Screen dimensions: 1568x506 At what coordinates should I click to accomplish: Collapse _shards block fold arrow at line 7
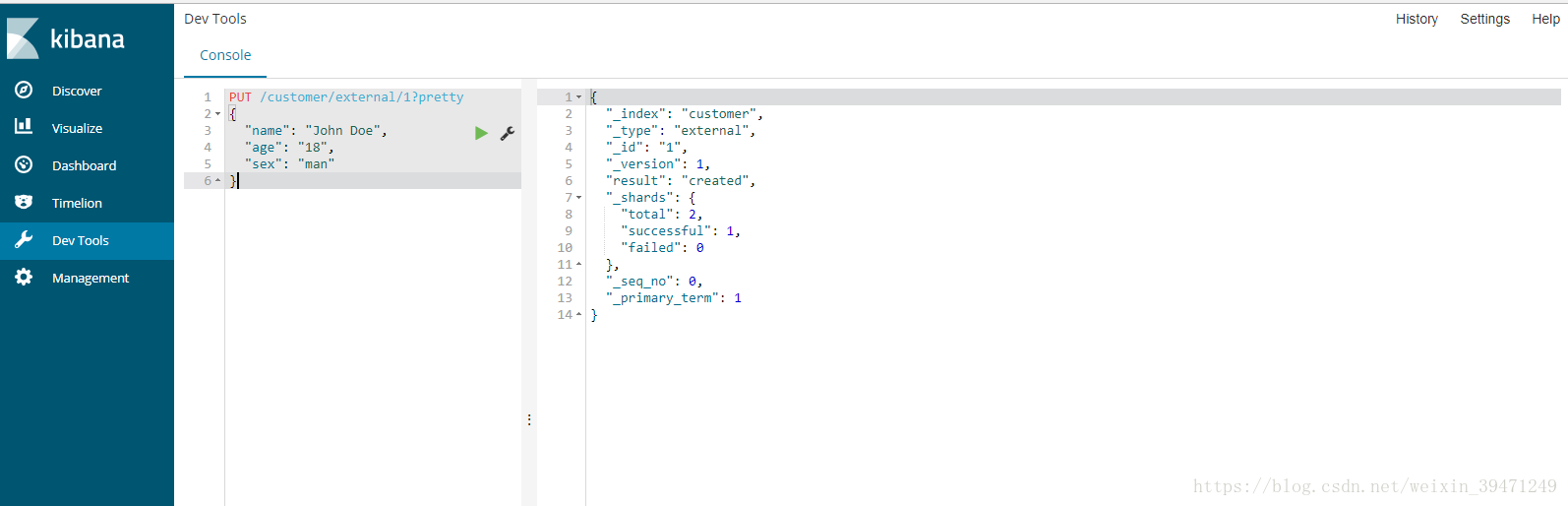coord(578,198)
